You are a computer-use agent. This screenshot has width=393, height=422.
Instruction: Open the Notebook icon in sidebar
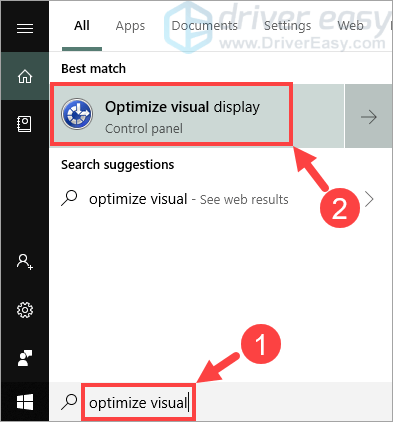tap(24, 124)
